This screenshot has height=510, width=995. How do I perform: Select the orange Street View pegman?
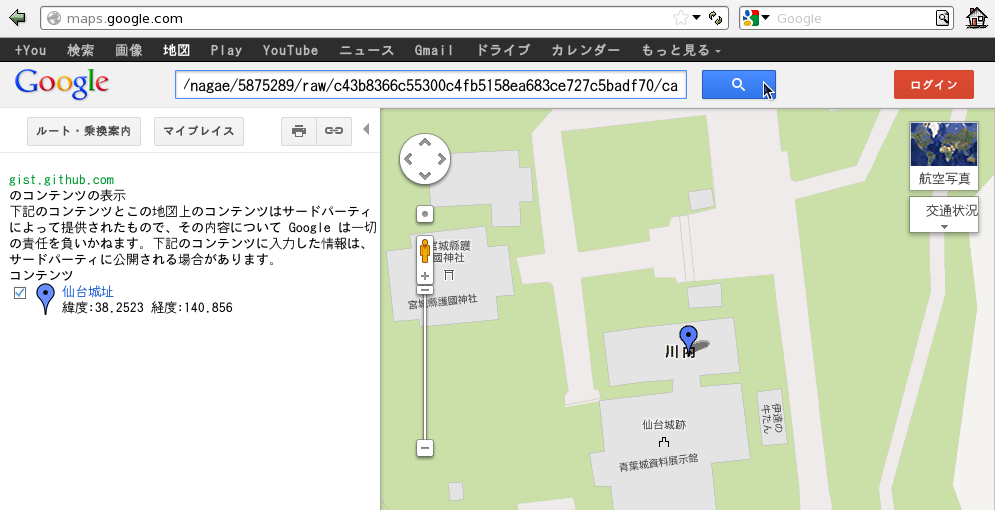[425, 250]
